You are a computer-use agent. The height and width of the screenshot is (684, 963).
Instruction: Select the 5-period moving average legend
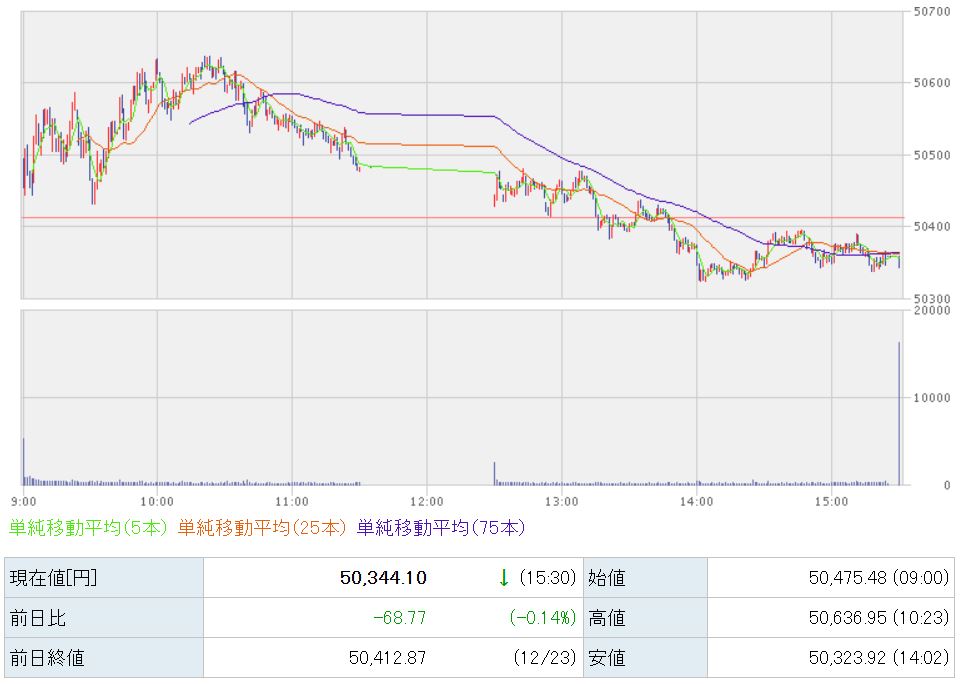[89, 527]
